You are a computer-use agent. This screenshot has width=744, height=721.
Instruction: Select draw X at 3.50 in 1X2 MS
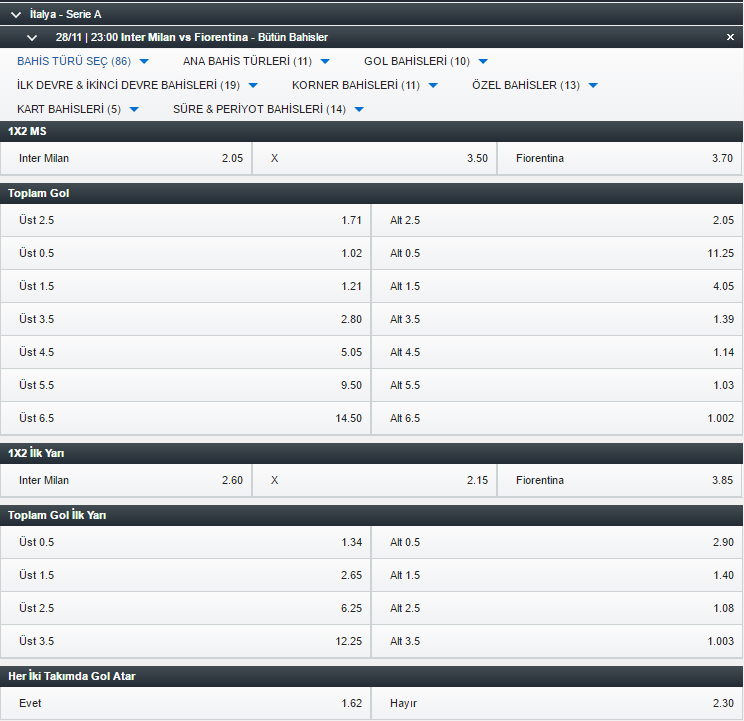pos(374,158)
